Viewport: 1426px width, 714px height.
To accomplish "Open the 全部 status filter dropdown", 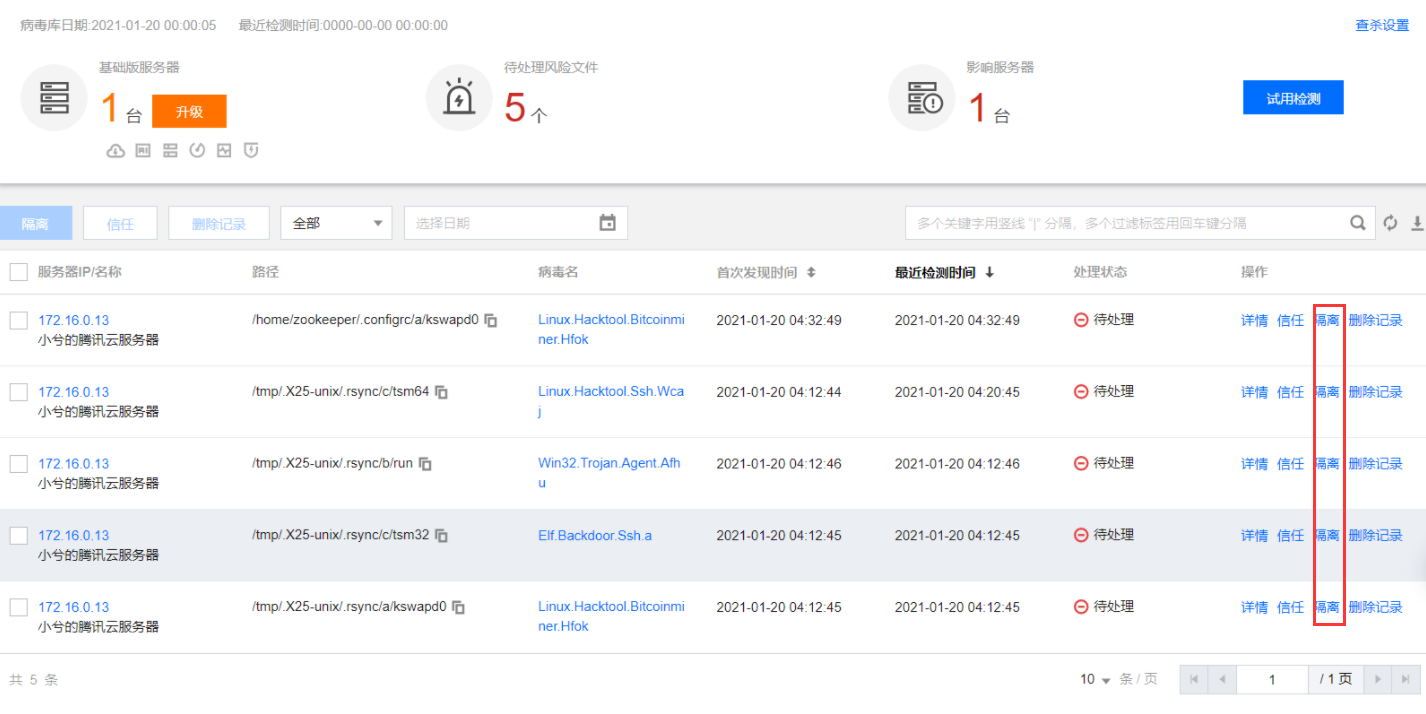I will pos(336,223).
